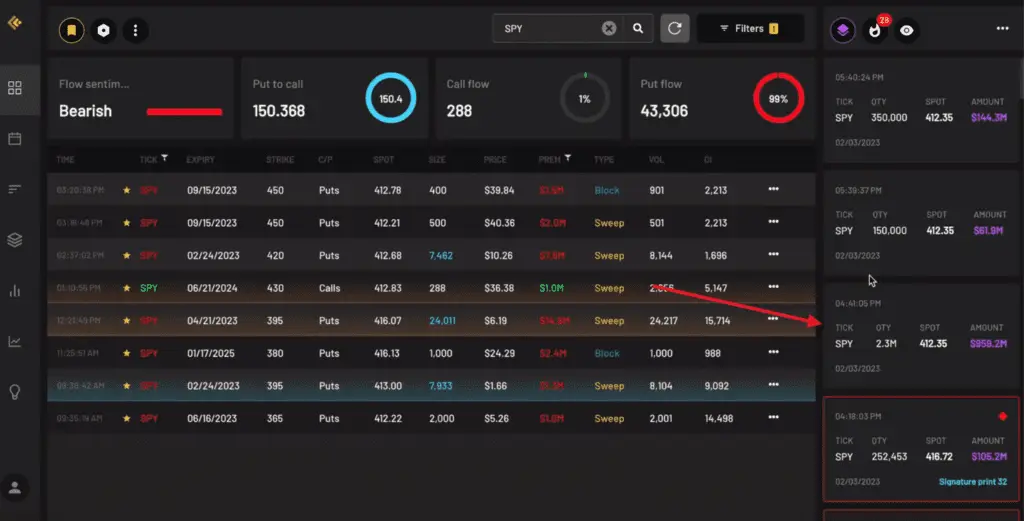
Task: Open the right panel horizontal dots menu
Action: (x=1002, y=28)
